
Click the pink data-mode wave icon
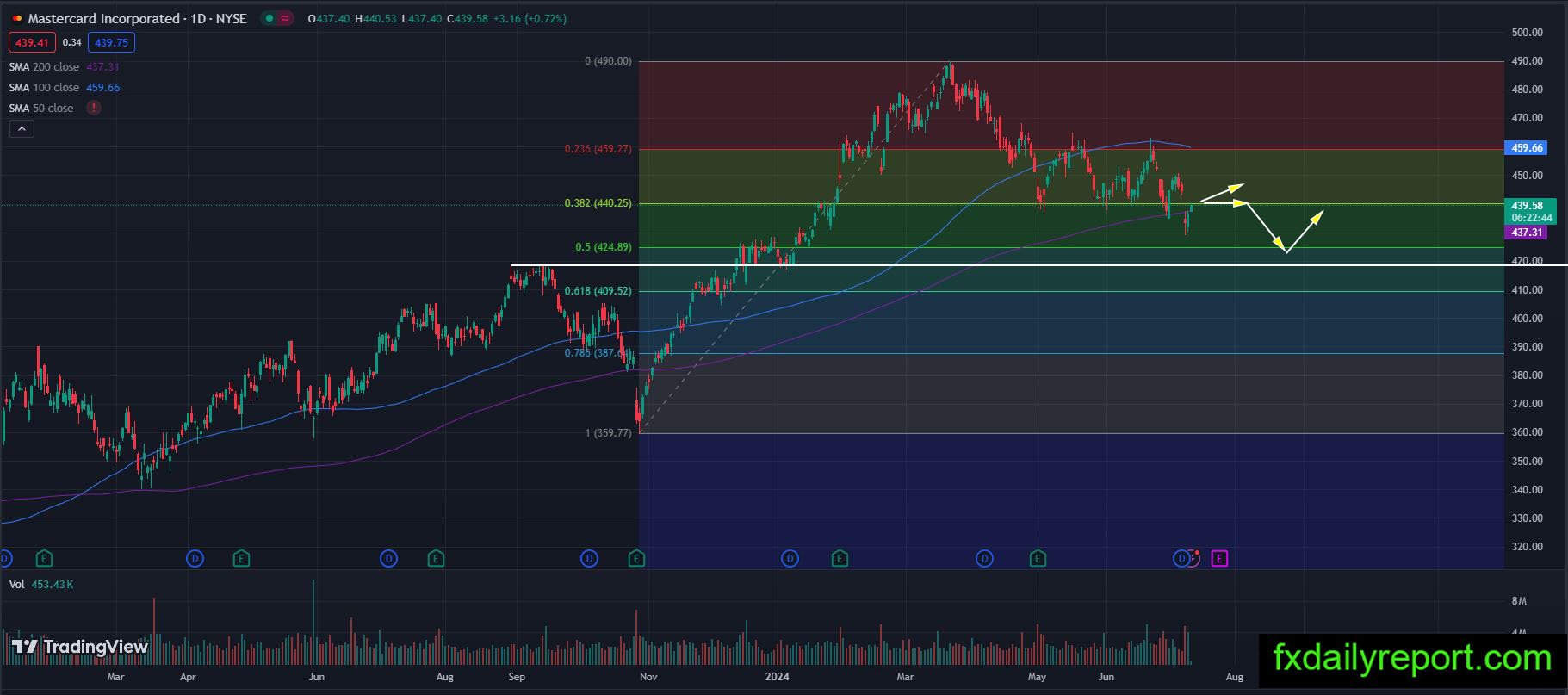[x=285, y=18]
